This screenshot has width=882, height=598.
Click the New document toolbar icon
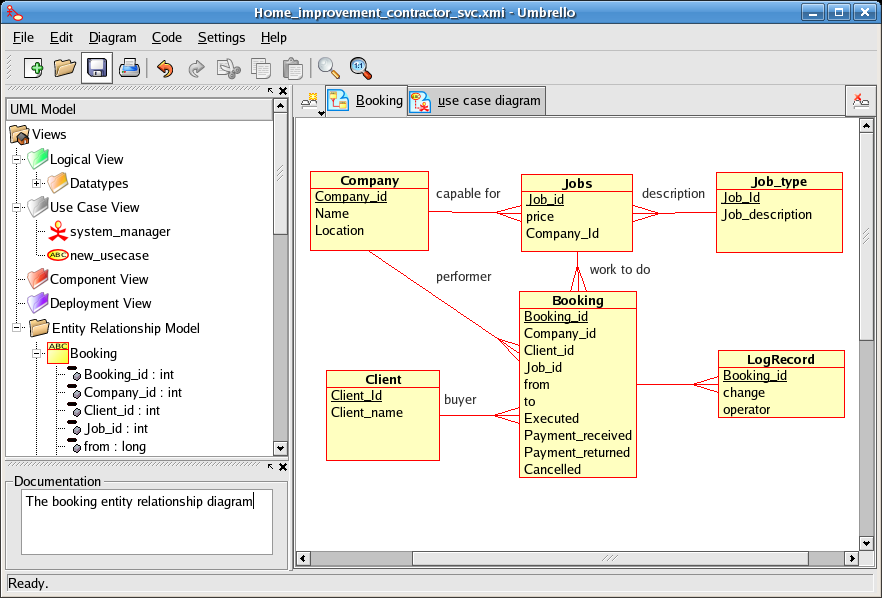34,69
